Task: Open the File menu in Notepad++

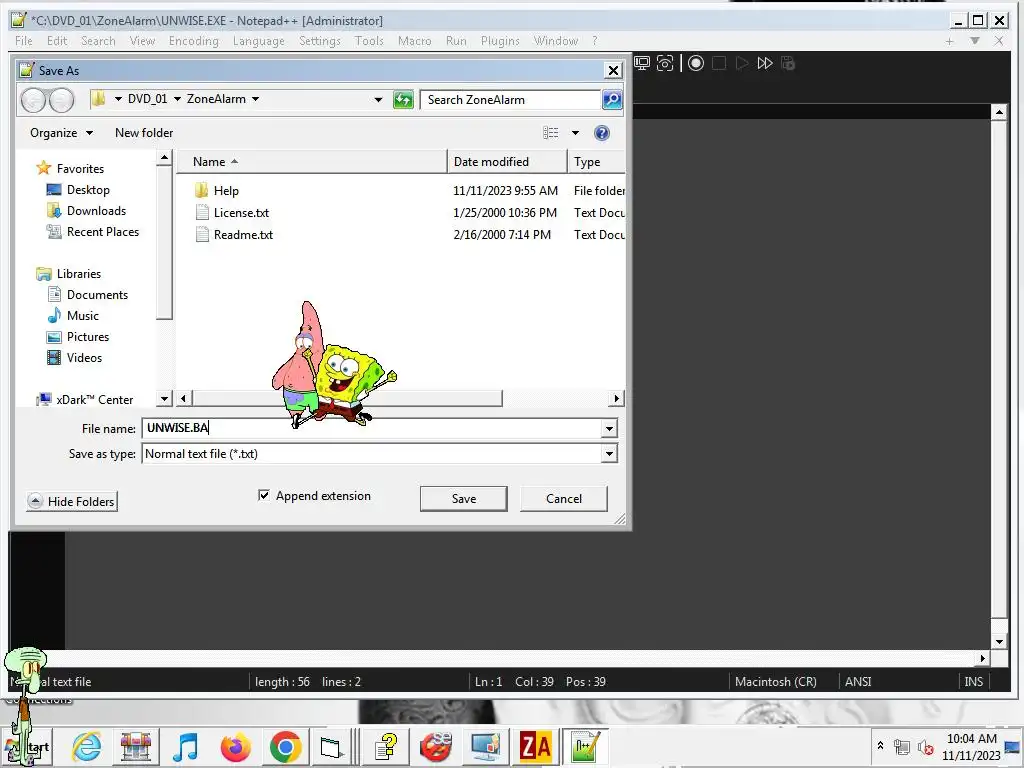Action: [x=24, y=40]
